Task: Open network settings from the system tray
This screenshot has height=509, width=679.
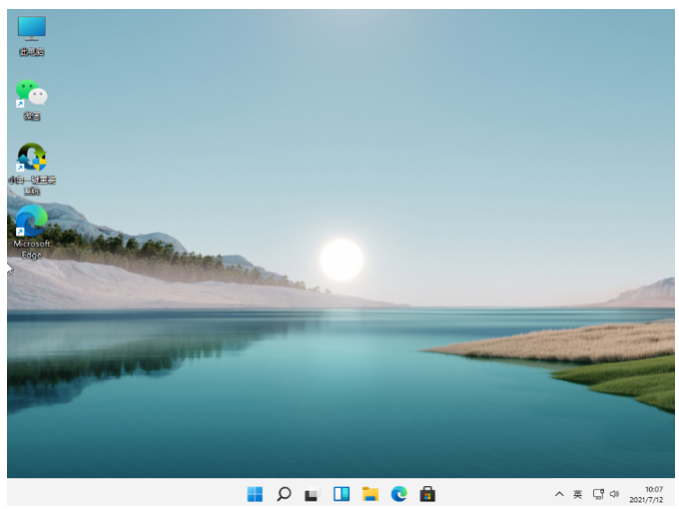Action: point(598,494)
